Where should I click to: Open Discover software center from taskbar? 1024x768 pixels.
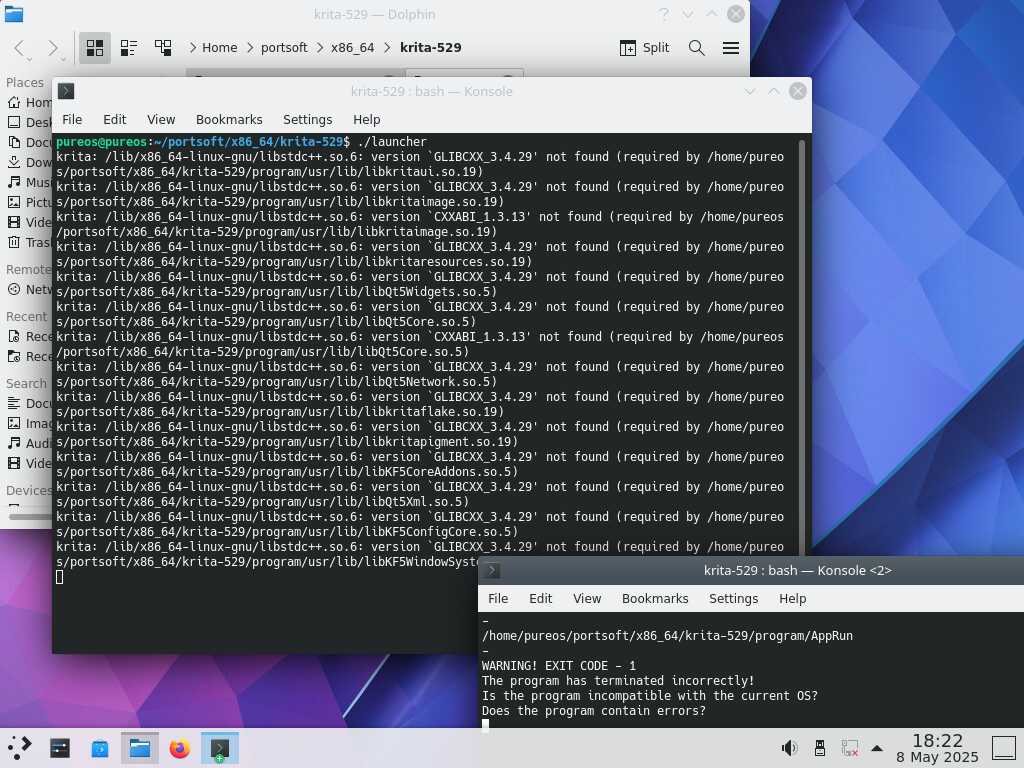tap(99, 748)
